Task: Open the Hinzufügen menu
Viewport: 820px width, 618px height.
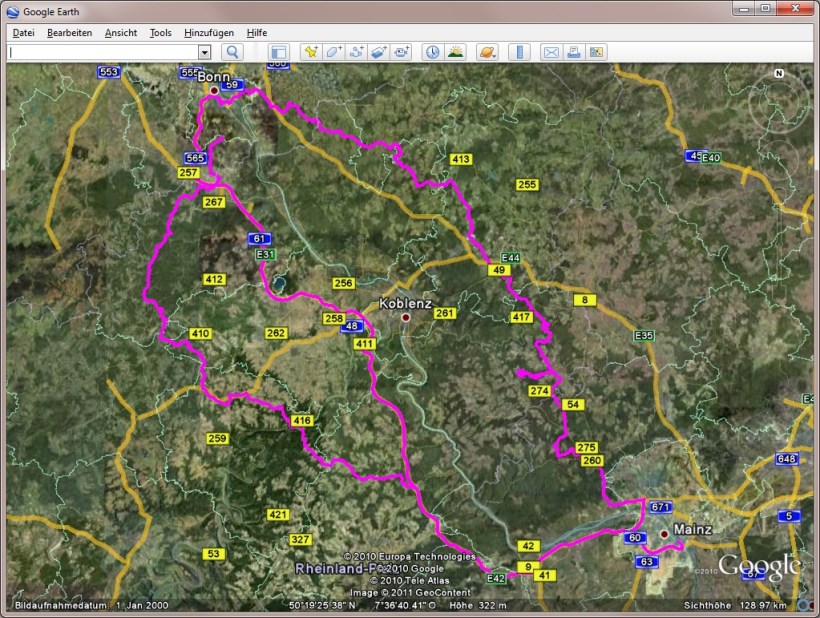Action: (x=209, y=33)
